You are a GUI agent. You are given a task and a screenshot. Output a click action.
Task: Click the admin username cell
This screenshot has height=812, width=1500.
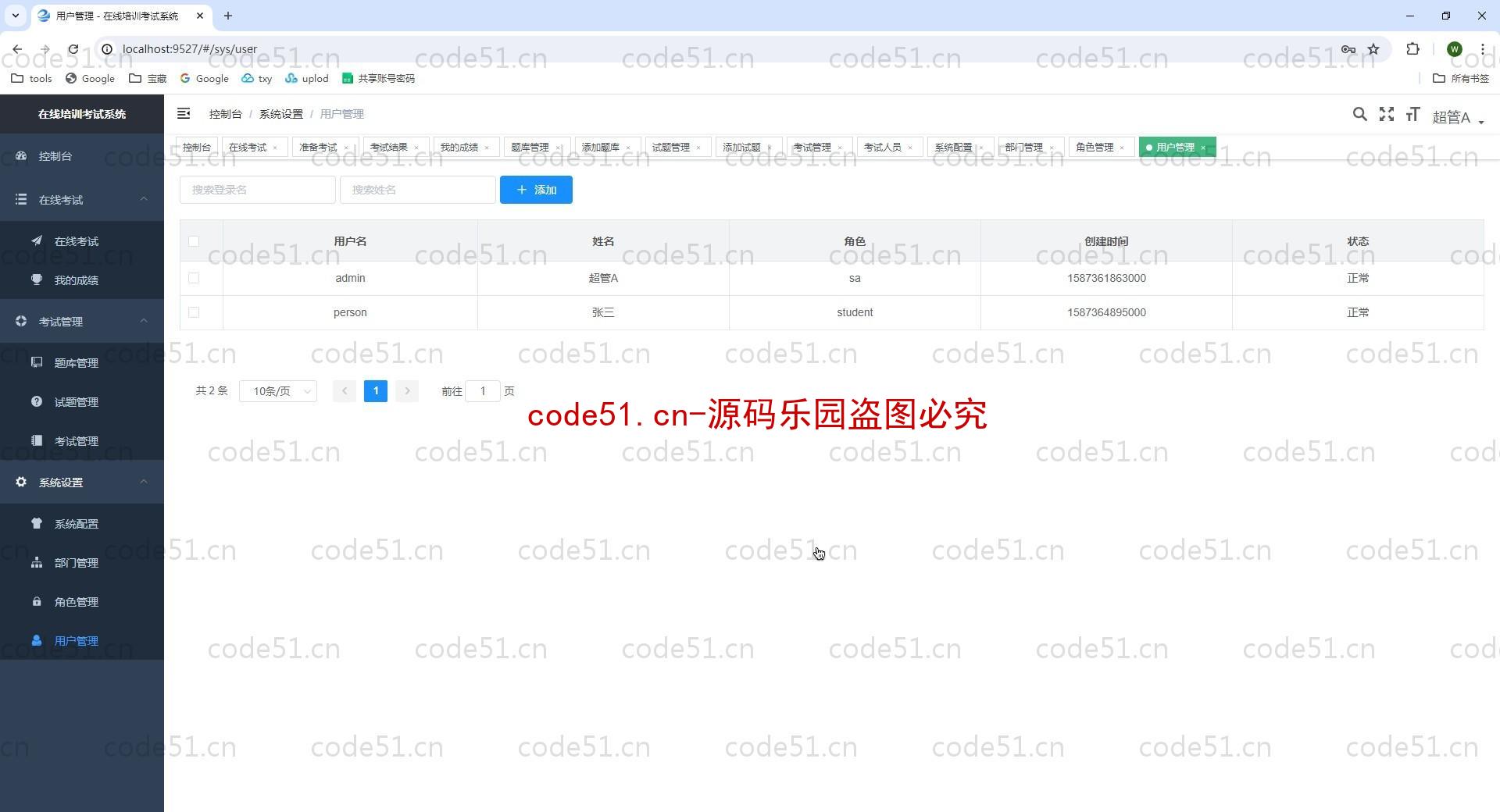coord(350,278)
